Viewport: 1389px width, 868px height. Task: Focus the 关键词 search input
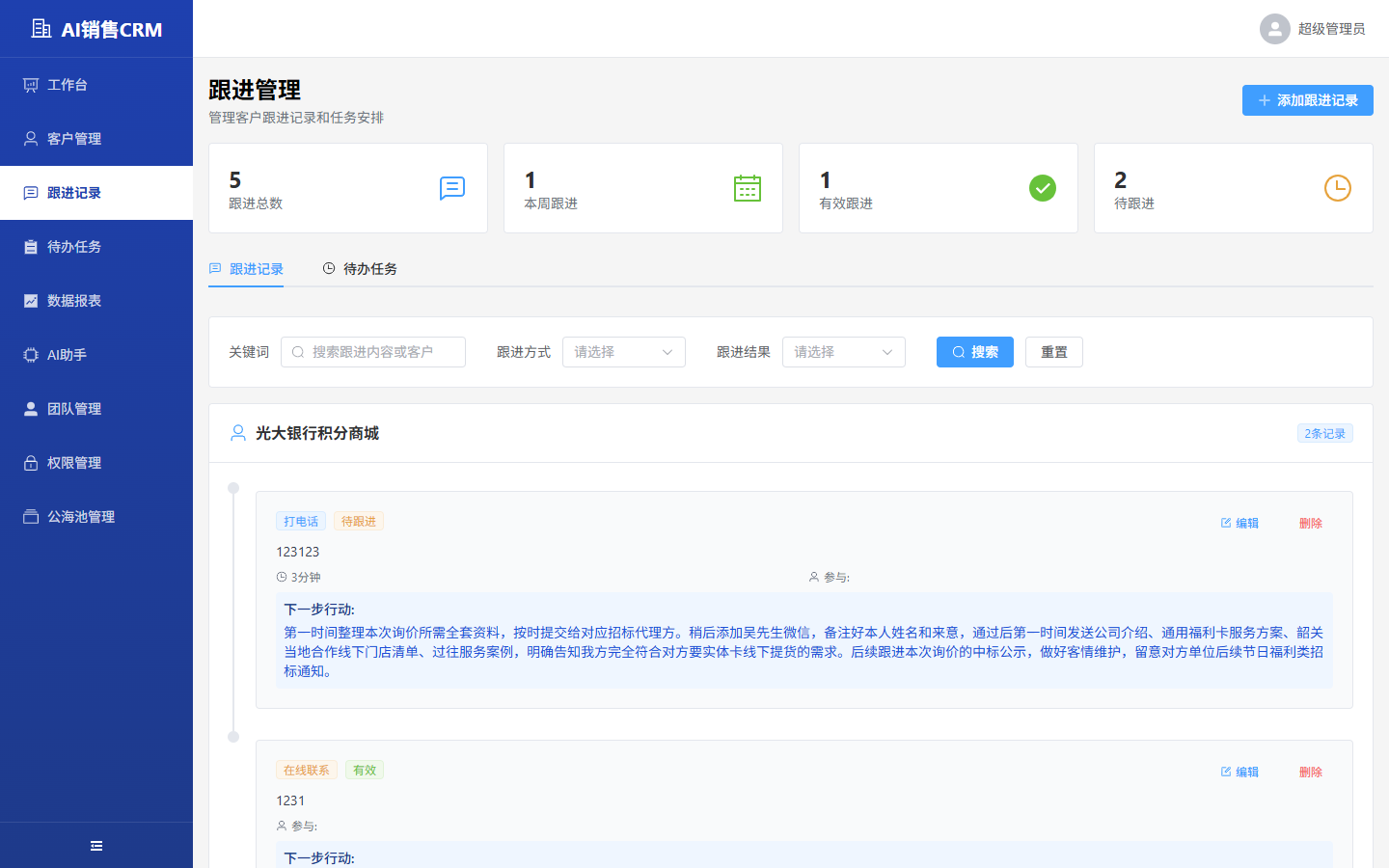[373, 352]
